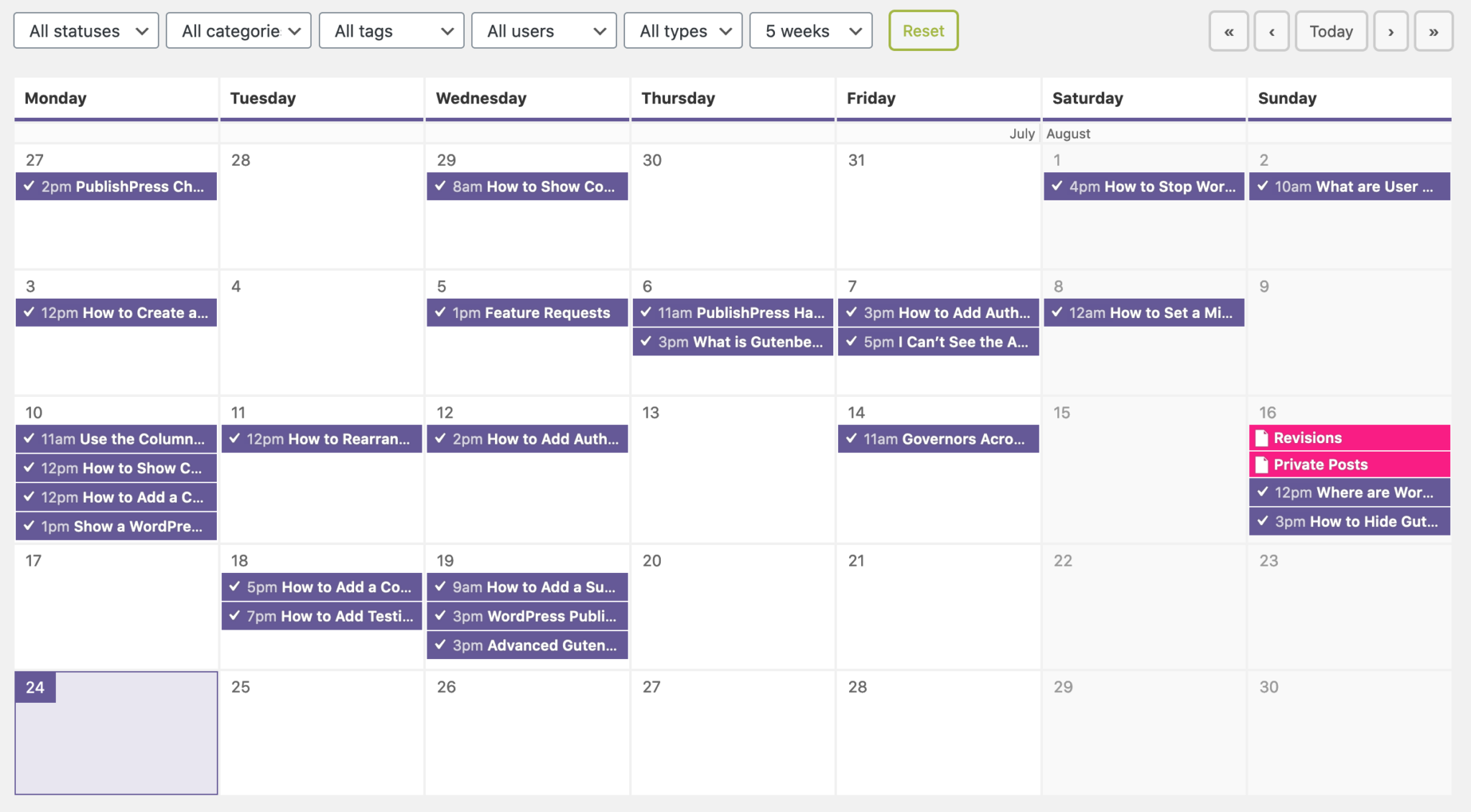Open 12pm Where are Wor... post

click(x=1350, y=493)
